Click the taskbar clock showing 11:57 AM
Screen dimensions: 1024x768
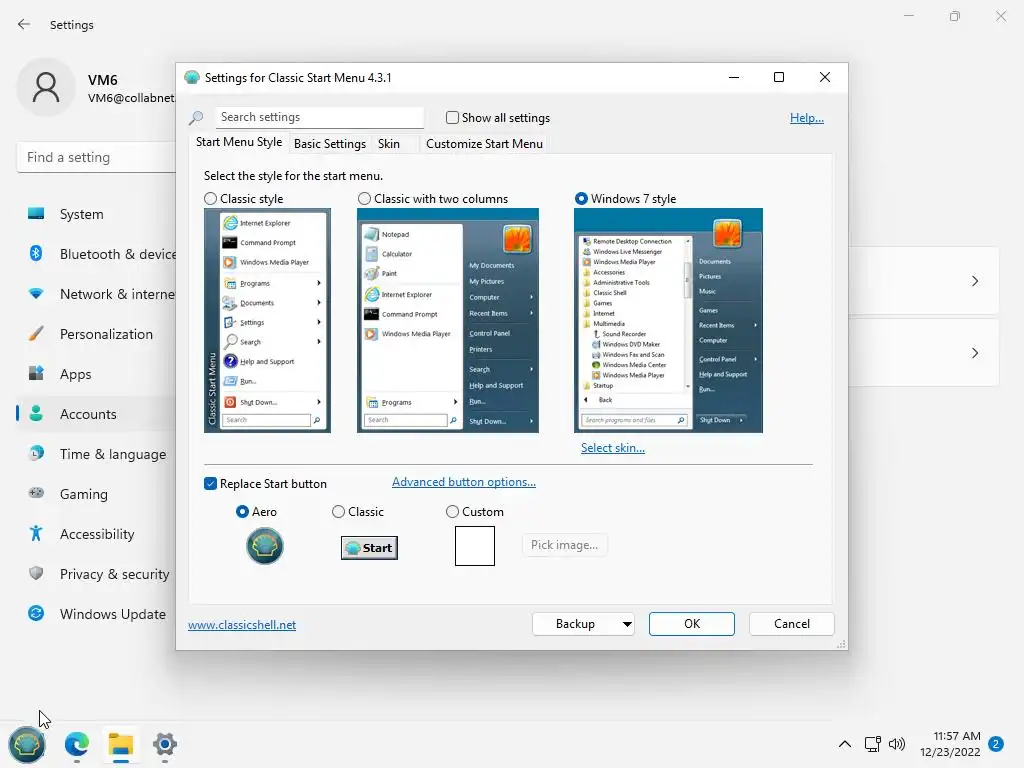950,744
